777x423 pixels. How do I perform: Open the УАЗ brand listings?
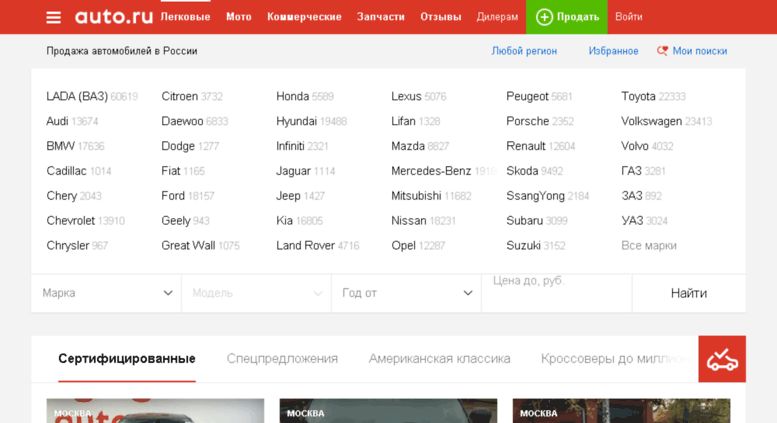(x=632, y=220)
